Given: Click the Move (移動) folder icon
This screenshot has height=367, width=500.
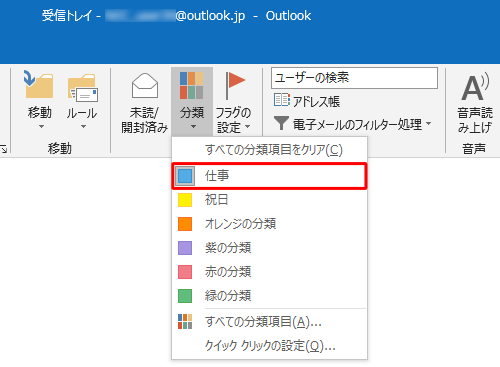Looking at the screenshot, I should click(x=39, y=85).
